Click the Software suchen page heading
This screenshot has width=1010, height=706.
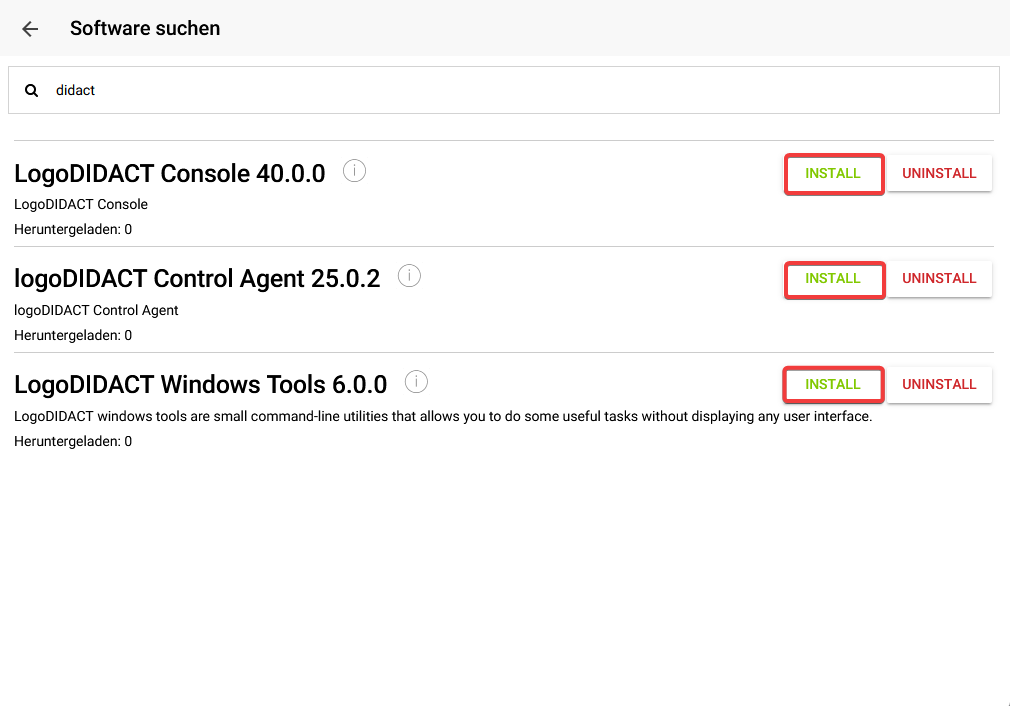[145, 28]
